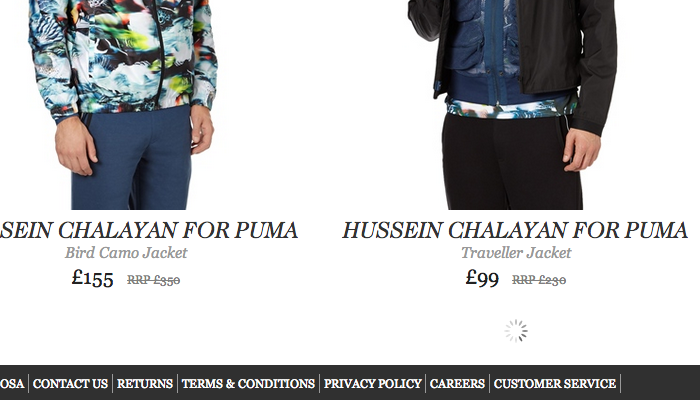Viewport: 700px width, 400px height.
Task: Go to the Returns footer link
Action: tap(145, 383)
